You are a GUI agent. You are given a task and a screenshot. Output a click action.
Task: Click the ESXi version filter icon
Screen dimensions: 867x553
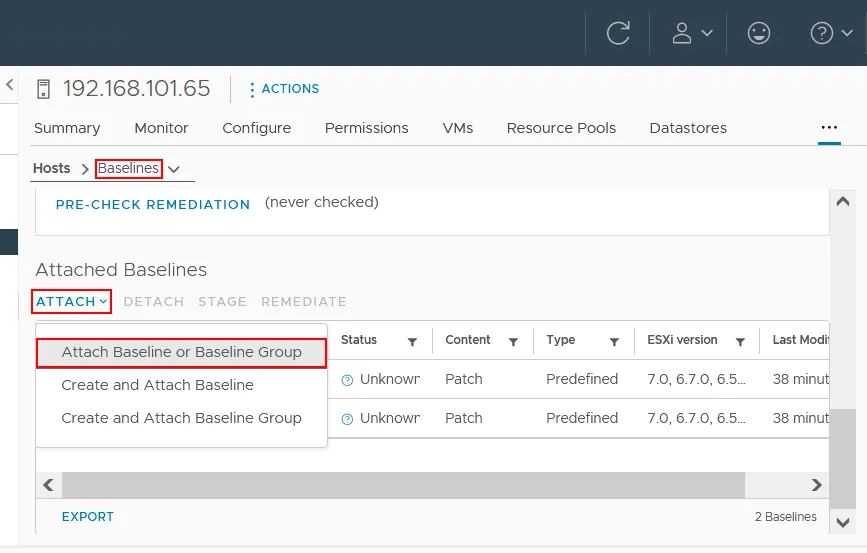point(740,342)
